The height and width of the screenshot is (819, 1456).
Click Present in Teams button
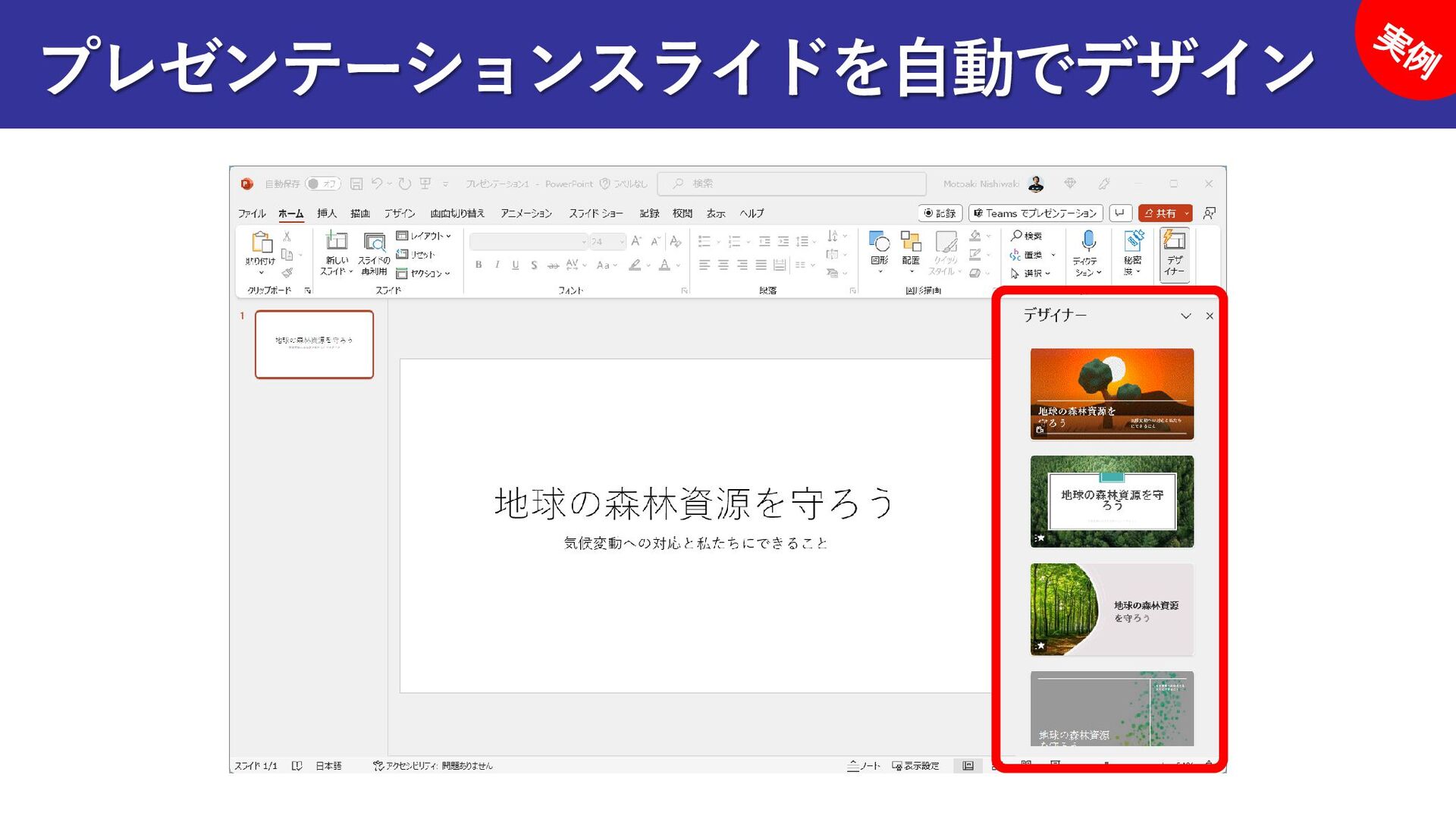[1035, 213]
